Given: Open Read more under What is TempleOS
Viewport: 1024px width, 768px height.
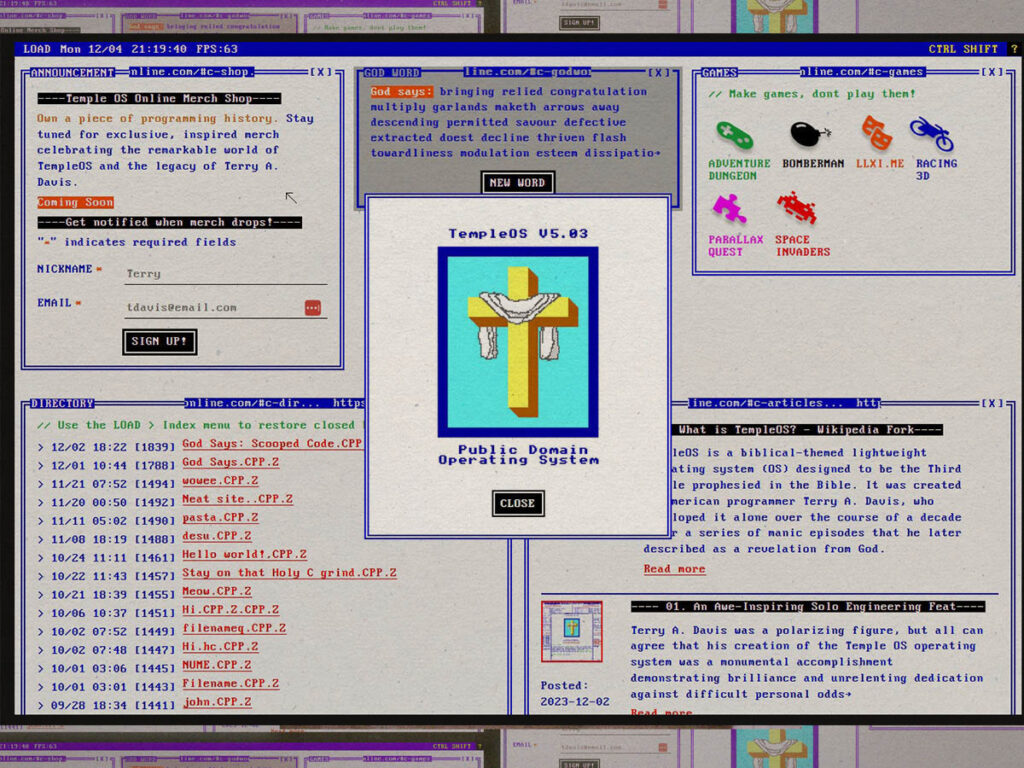Looking at the screenshot, I should tap(675, 569).
